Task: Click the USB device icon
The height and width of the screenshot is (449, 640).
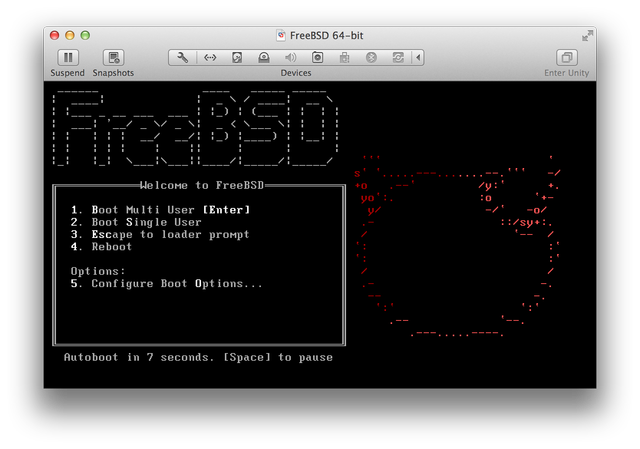Action: (344, 58)
